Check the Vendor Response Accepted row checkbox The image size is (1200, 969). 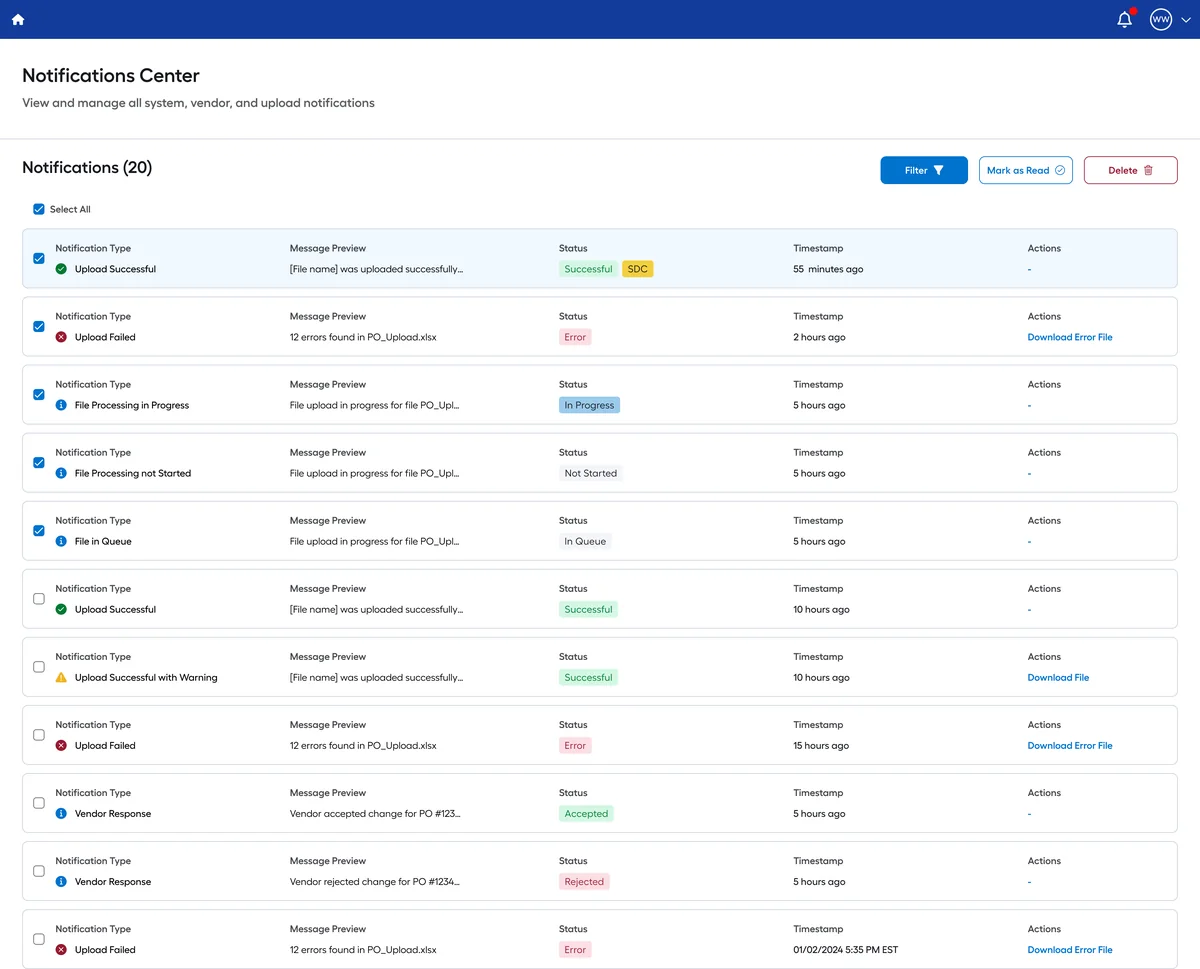(x=39, y=802)
